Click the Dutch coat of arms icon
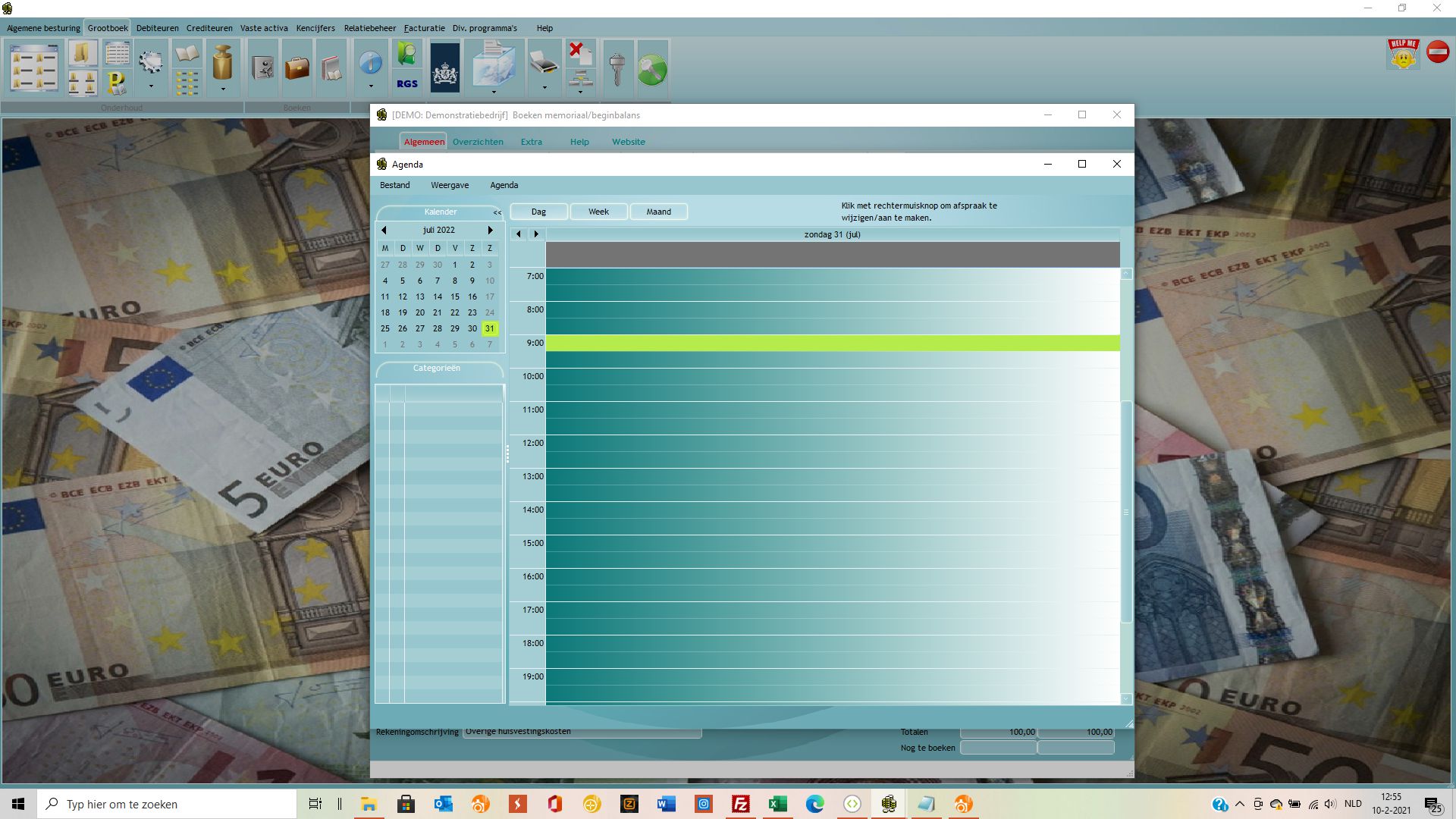1456x819 pixels. [445, 67]
